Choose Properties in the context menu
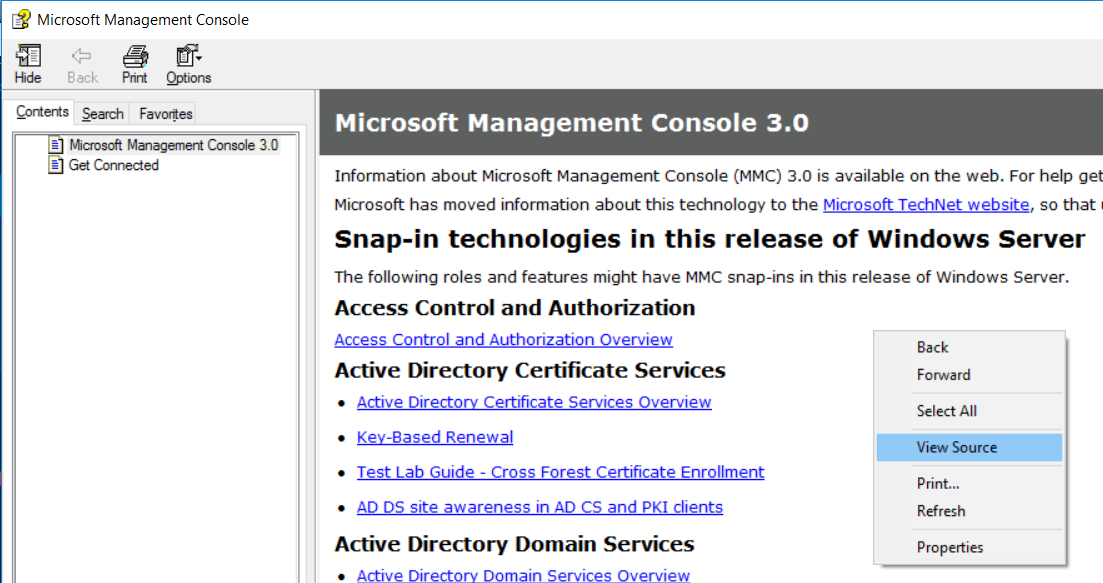 (969, 547)
